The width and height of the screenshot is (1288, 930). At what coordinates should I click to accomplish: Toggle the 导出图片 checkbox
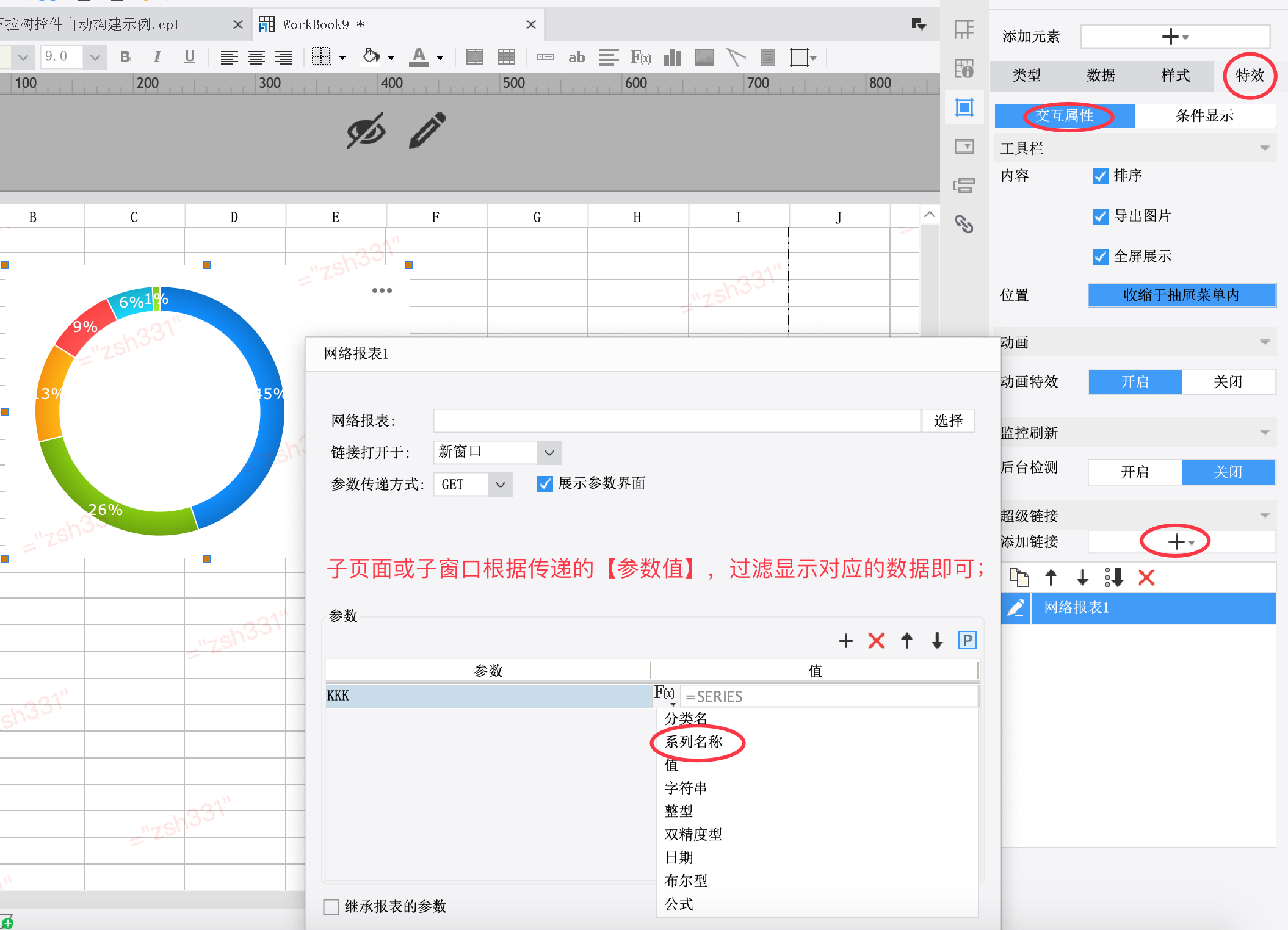1100,217
